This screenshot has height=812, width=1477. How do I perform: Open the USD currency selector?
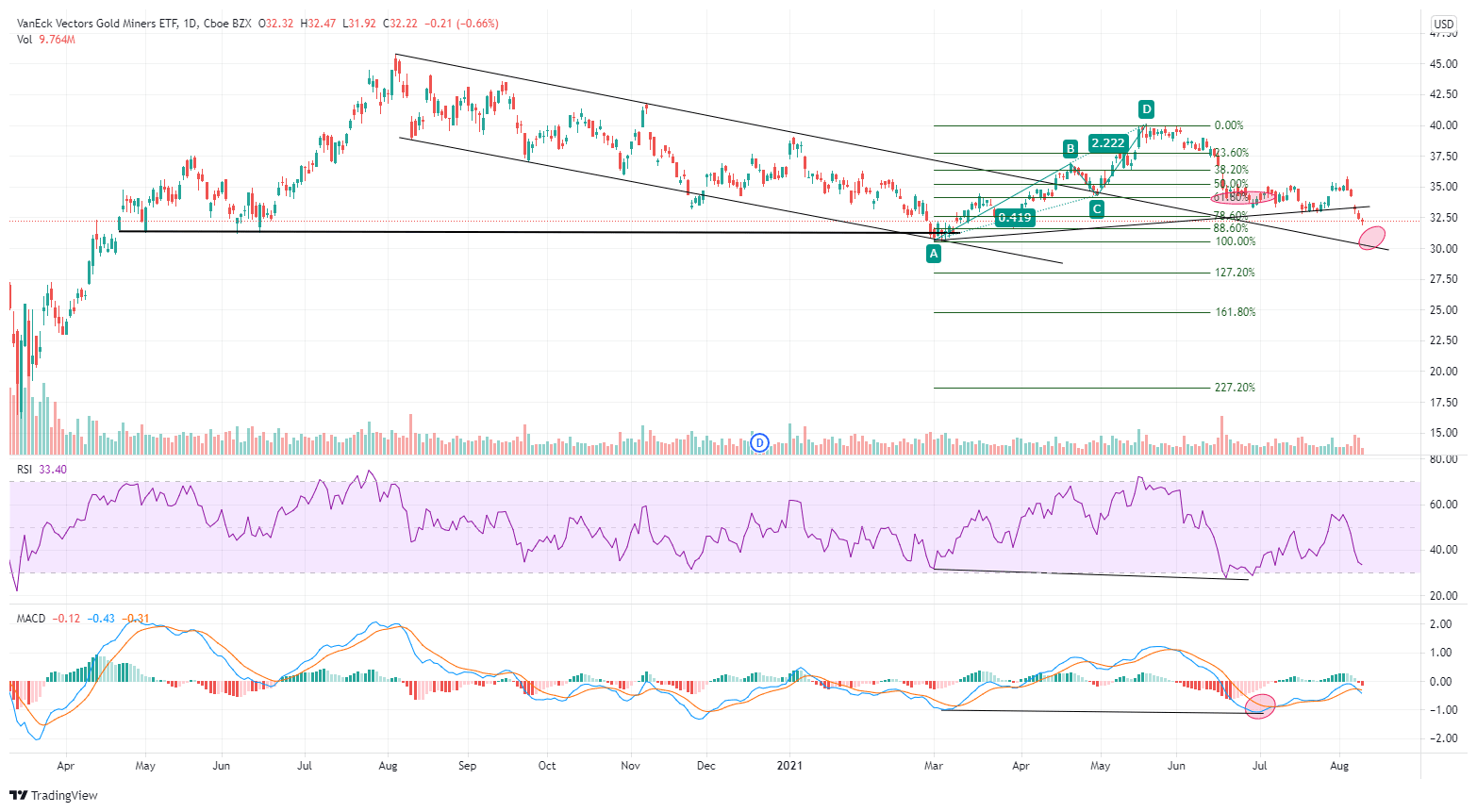[x=1444, y=24]
